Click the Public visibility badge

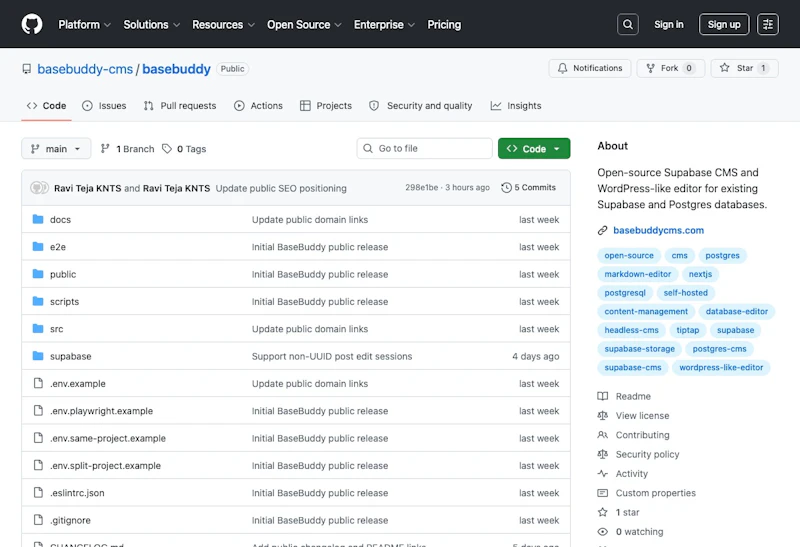pyautogui.click(x=232, y=69)
